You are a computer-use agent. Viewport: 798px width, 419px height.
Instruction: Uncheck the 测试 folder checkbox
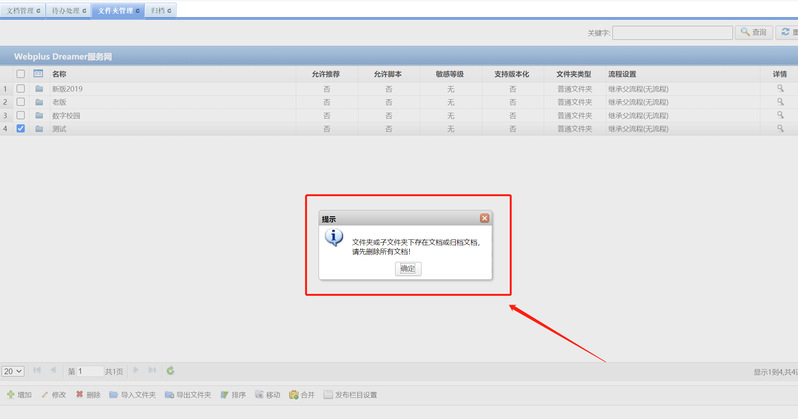21,128
